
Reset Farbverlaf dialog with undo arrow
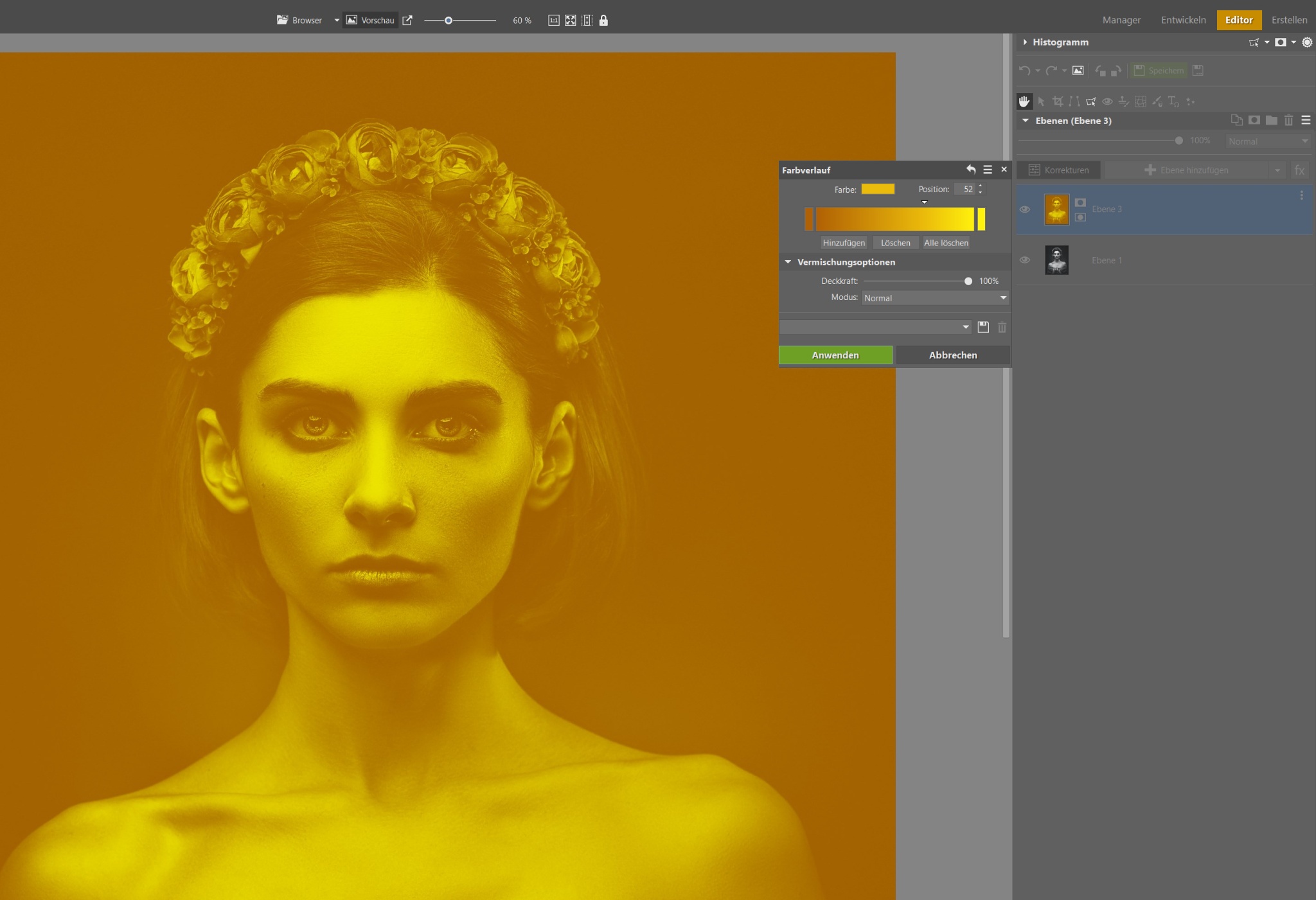971,170
